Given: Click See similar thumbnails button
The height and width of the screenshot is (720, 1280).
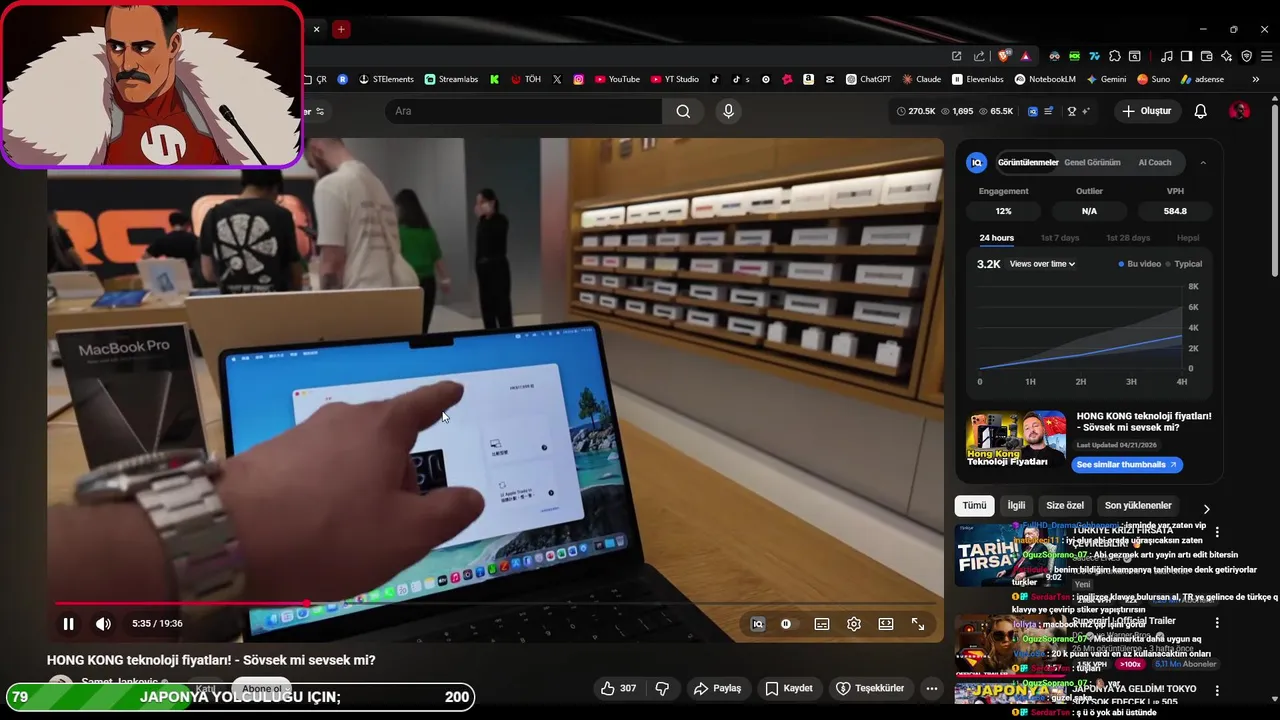Looking at the screenshot, I should pyautogui.click(x=1127, y=465).
